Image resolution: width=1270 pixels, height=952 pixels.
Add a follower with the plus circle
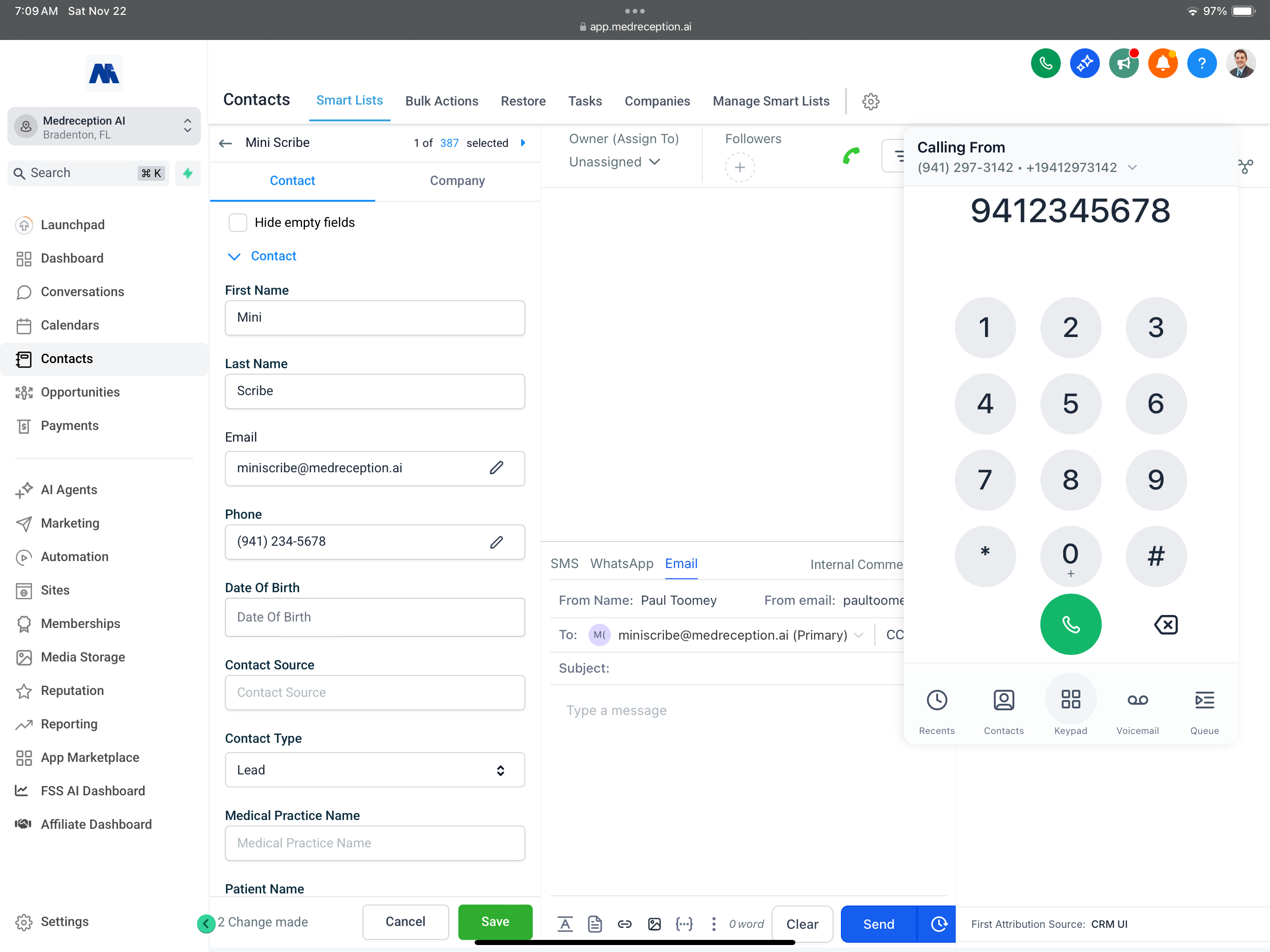click(x=740, y=168)
